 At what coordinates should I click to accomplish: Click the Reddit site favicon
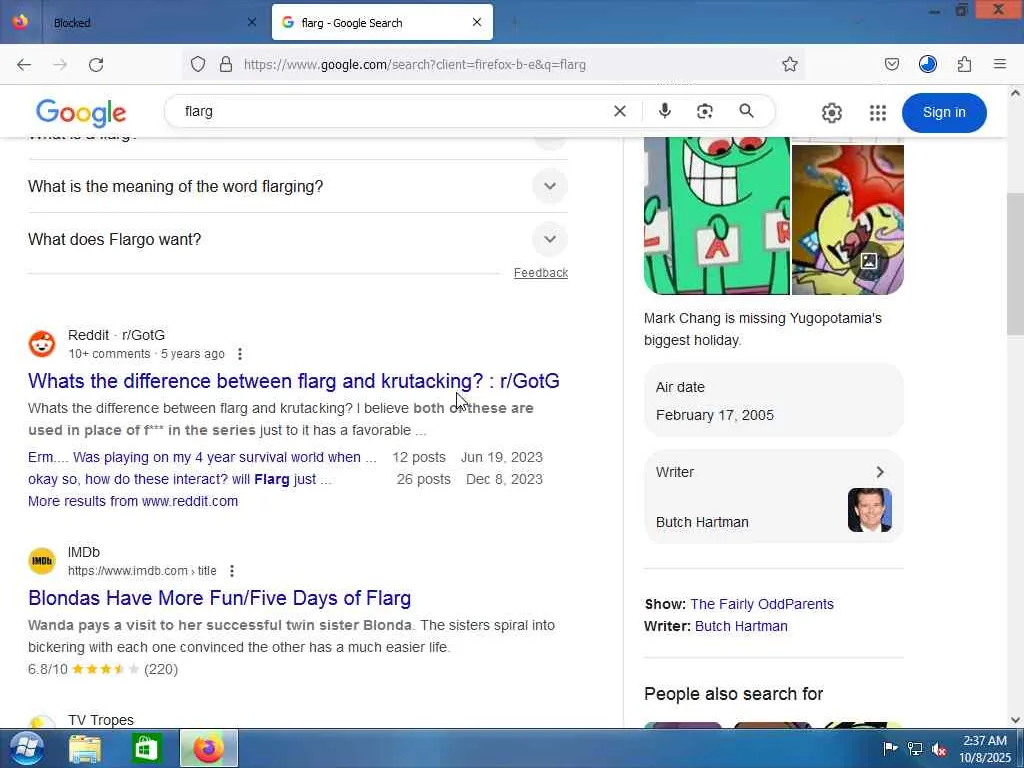[x=42, y=344]
